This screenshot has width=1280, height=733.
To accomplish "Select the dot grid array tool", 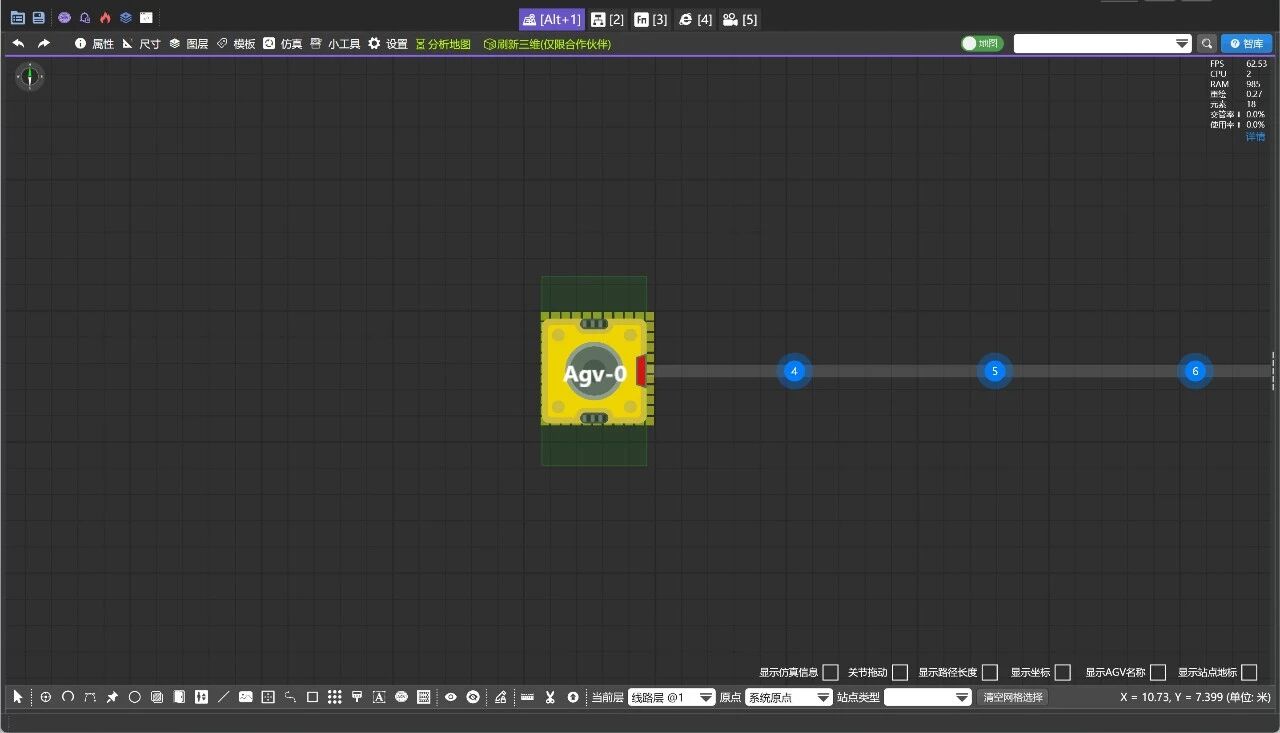I will point(335,697).
